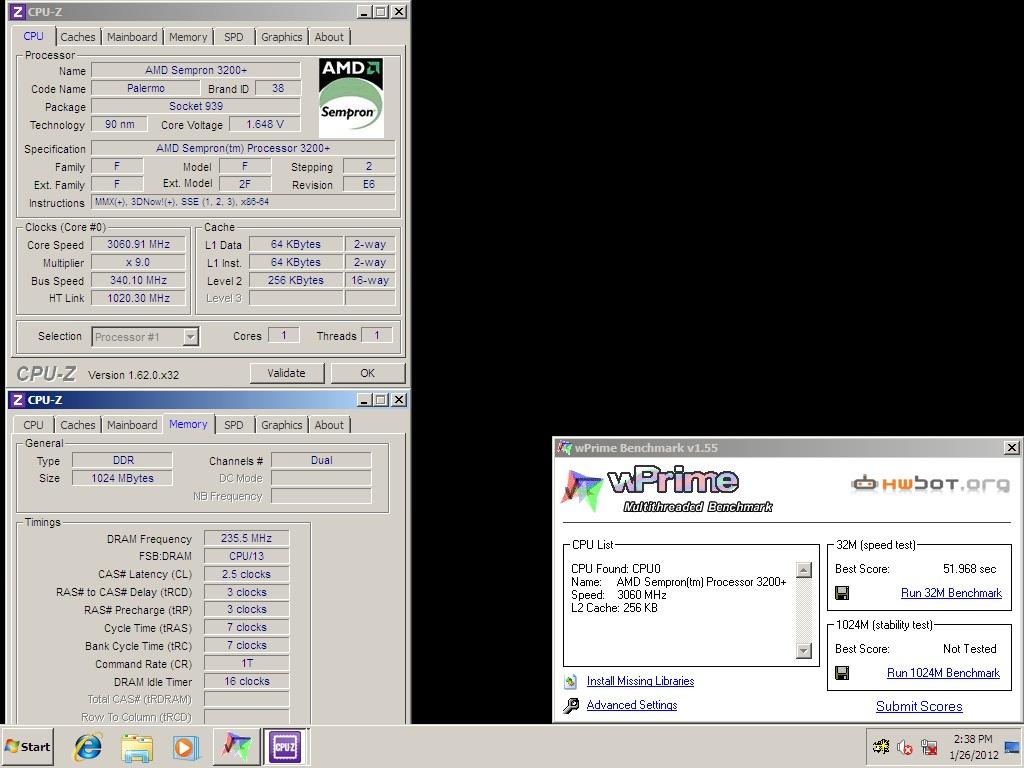Click the Bus Speed 340.10 MHz value

[138, 280]
